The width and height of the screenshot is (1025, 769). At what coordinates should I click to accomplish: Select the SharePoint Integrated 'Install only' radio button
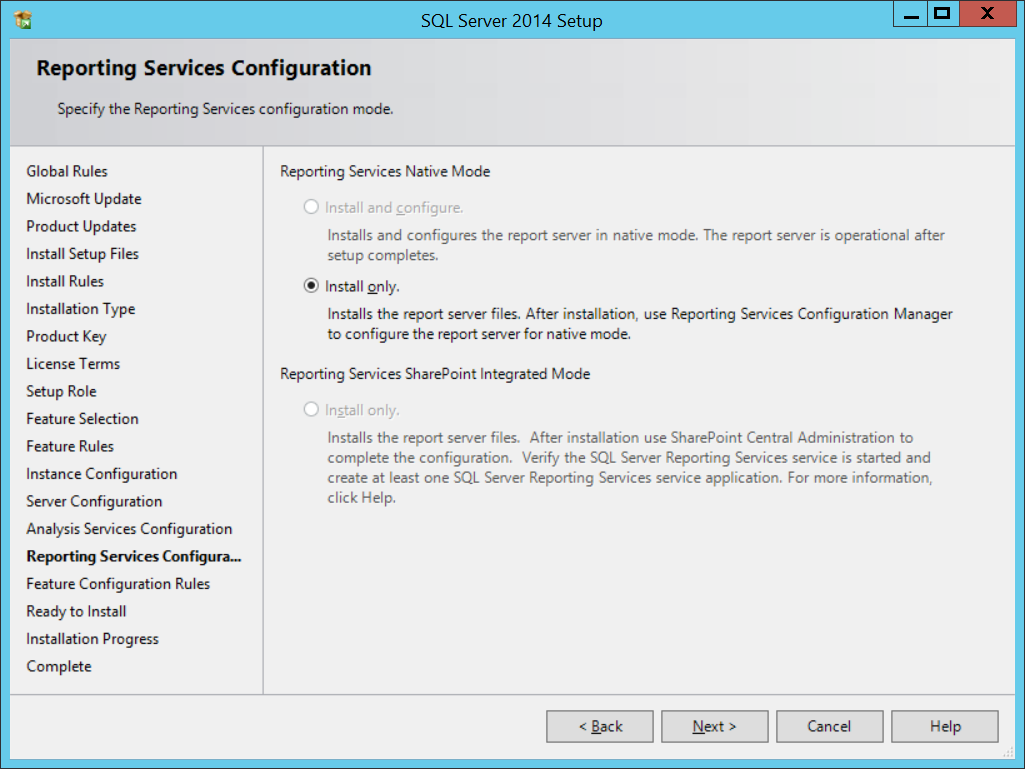[x=311, y=410]
